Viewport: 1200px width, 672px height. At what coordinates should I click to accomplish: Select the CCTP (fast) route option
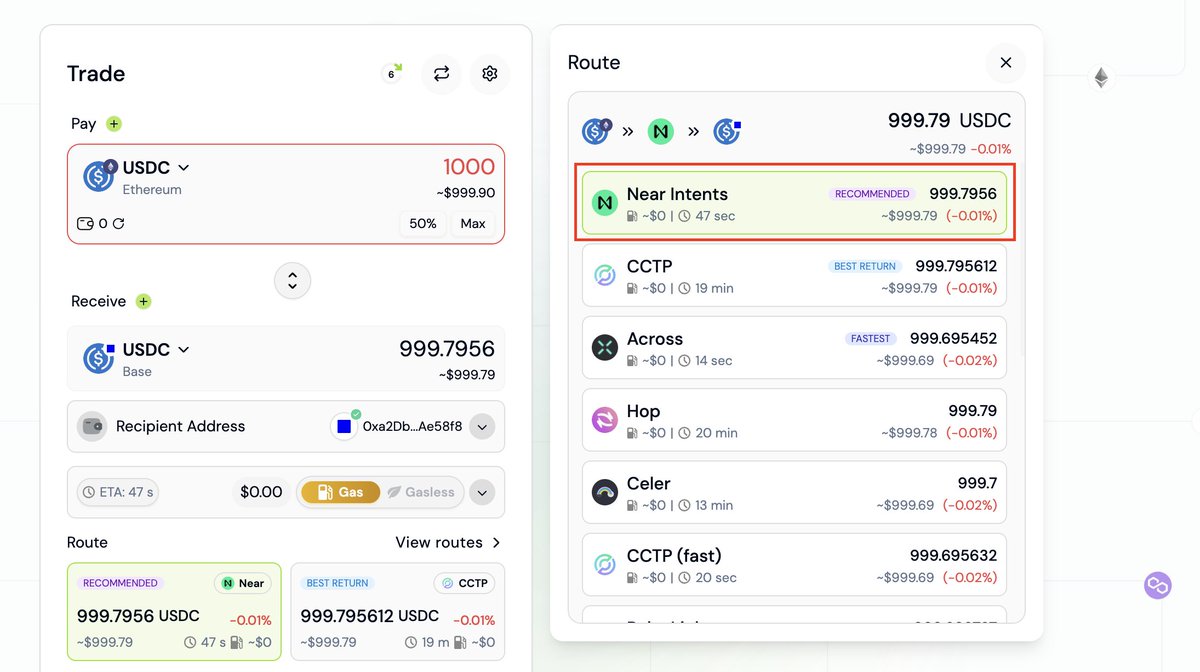794,565
